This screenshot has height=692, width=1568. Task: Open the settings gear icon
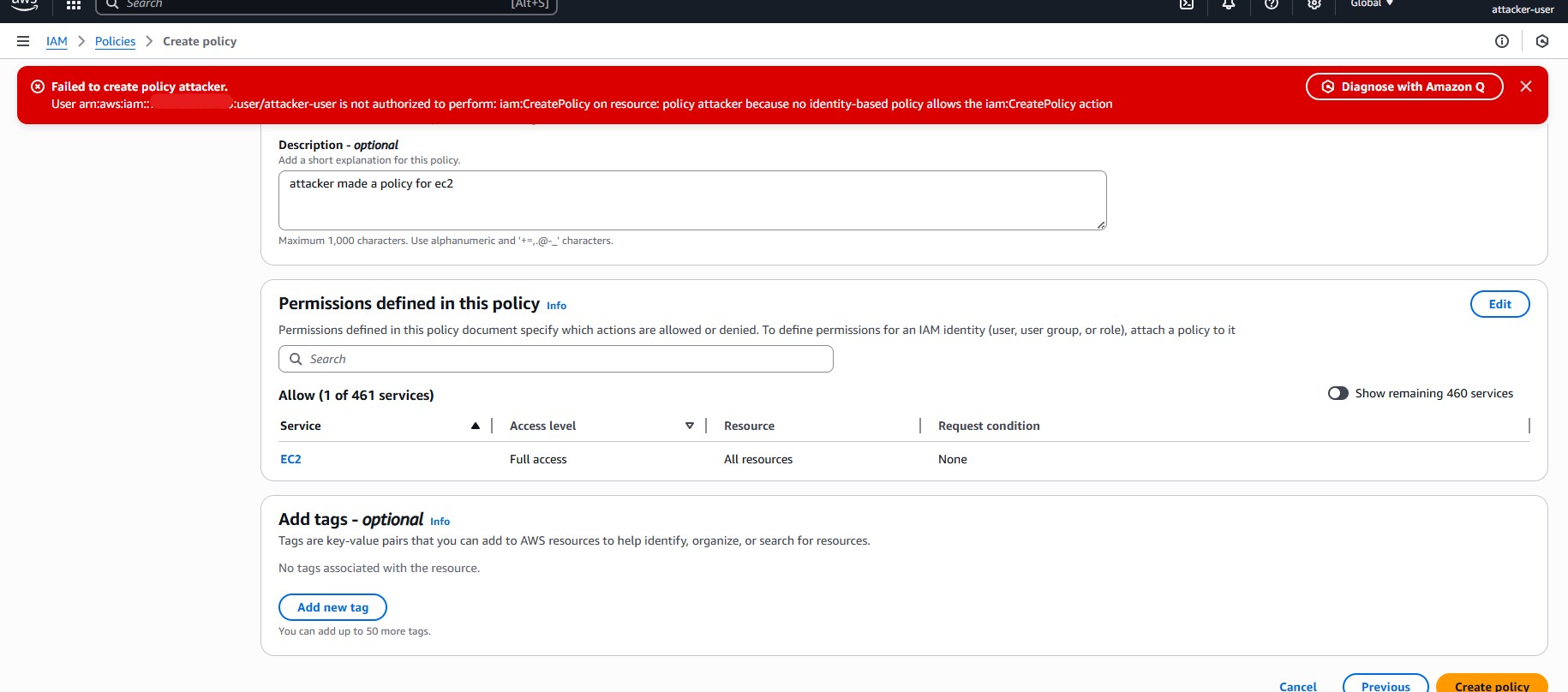pos(1314,4)
